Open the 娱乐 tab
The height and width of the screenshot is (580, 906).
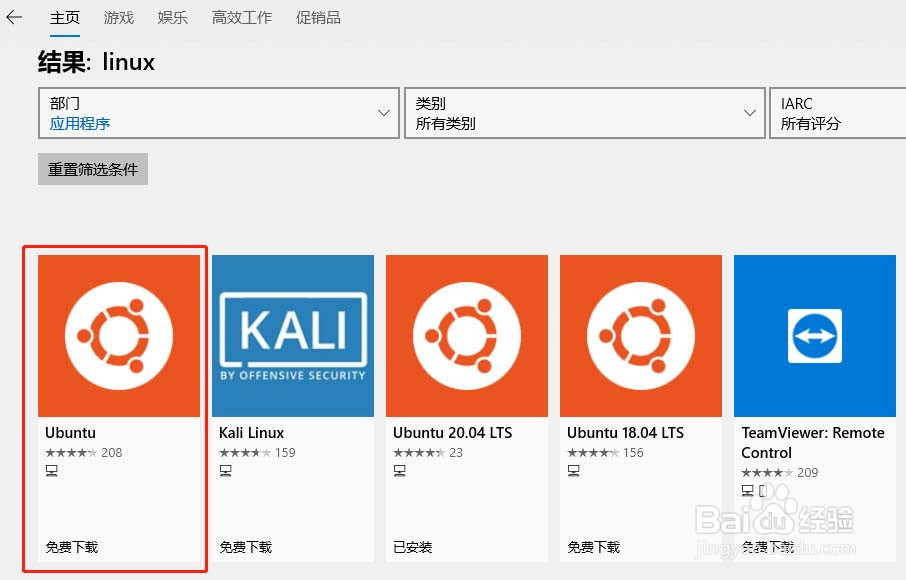(x=173, y=18)
